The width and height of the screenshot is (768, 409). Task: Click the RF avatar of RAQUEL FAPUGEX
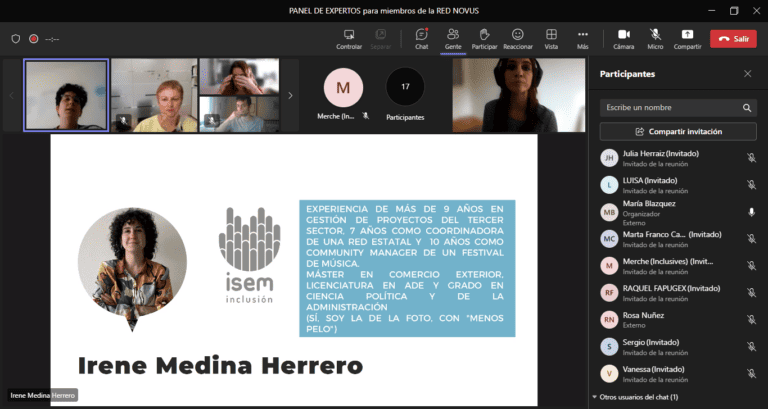609,292
